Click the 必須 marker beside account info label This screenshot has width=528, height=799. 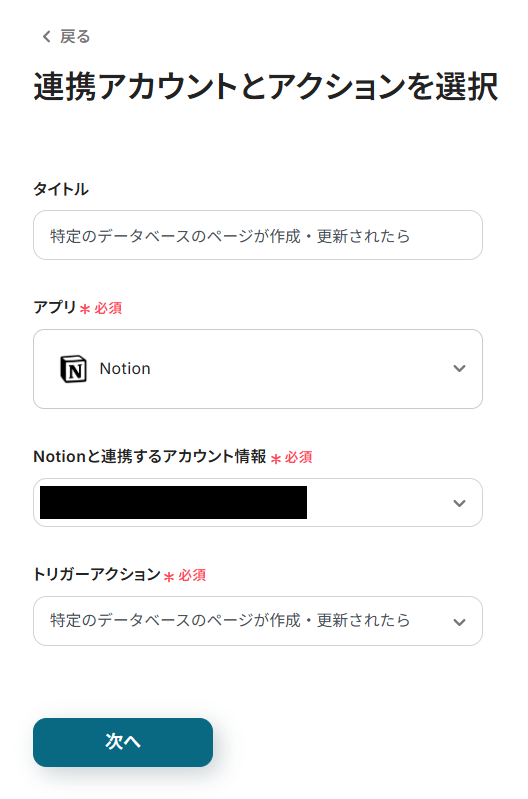pyautogui.click(x=299, y=458)
